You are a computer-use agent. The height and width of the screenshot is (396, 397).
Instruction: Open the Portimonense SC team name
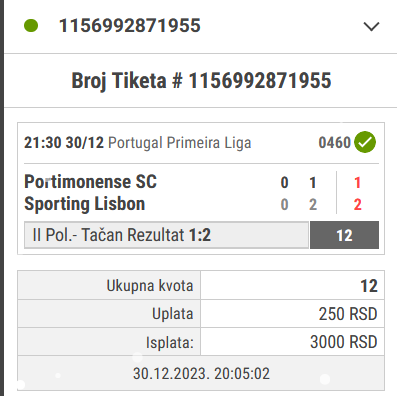coord(90,182)
